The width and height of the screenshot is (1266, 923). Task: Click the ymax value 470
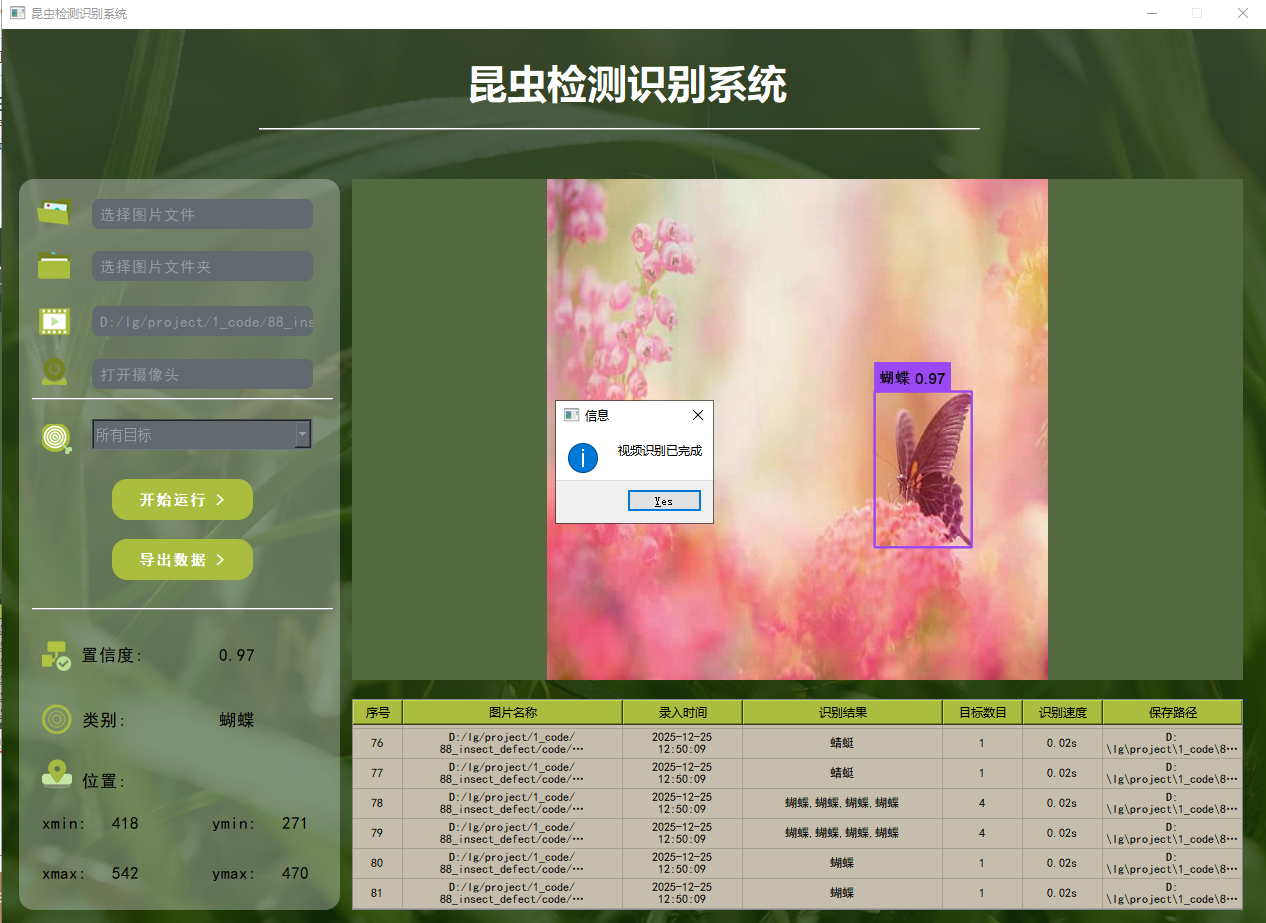[x=295, y=873]
